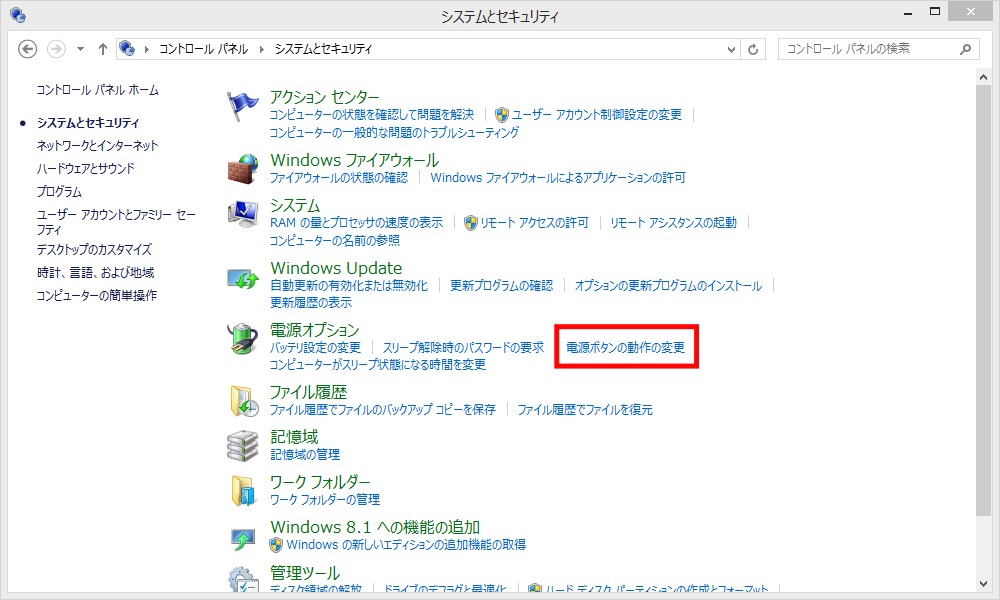Click the Administrative Tools gear icon
Screen dimensions: 1000x600
point(243,579)
